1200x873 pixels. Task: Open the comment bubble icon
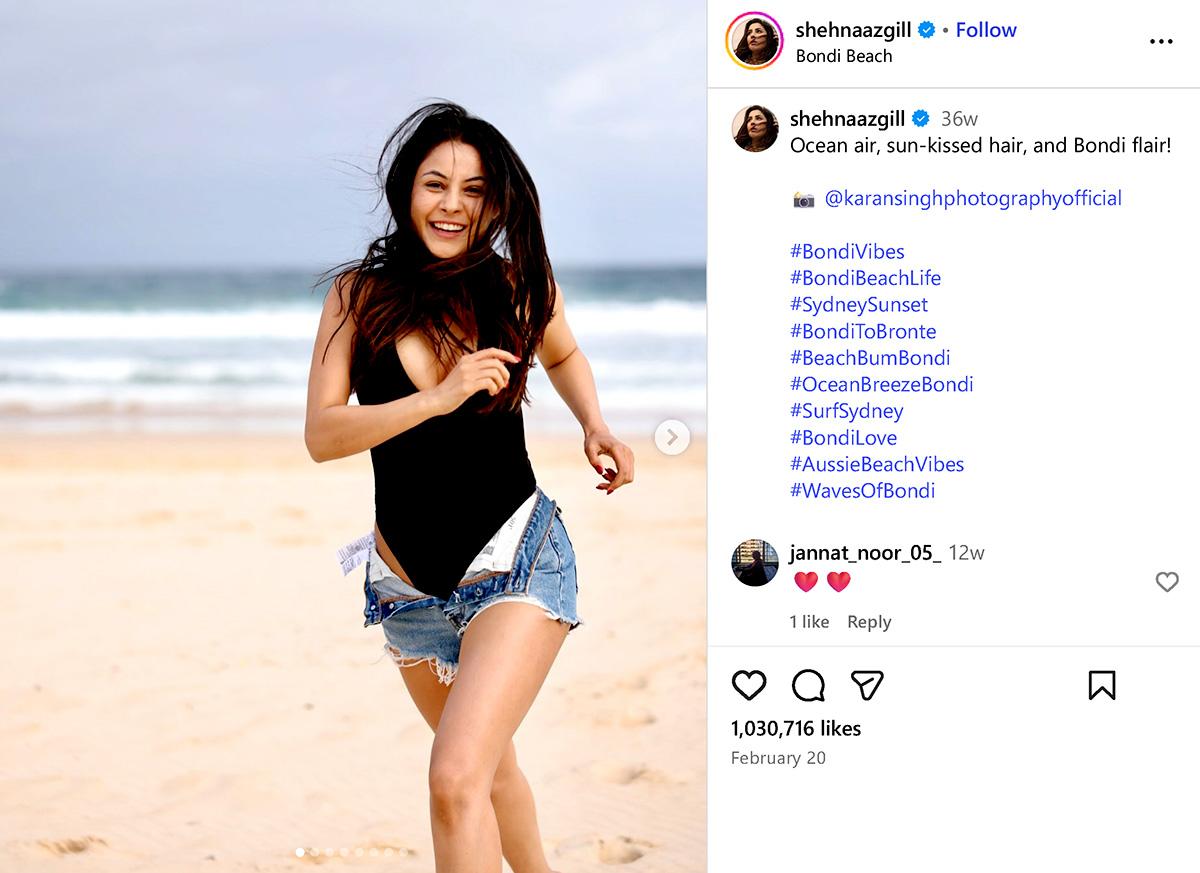(808, 685)
